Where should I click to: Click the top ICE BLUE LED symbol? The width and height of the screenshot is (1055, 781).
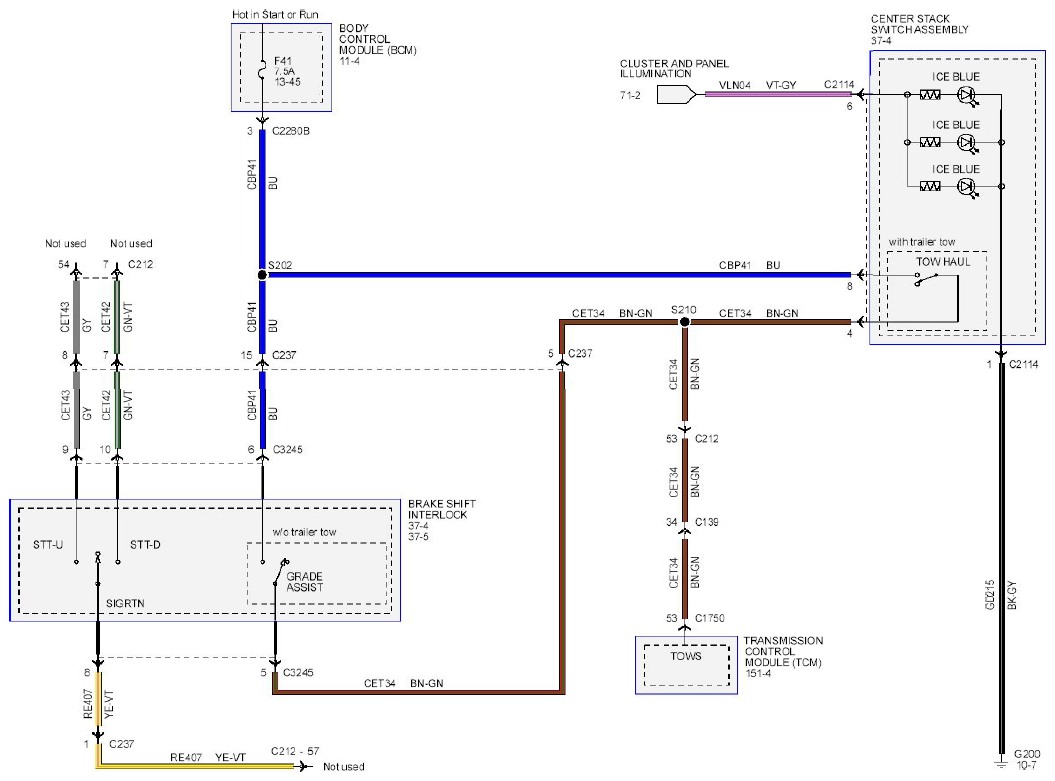tap(968, 96)
